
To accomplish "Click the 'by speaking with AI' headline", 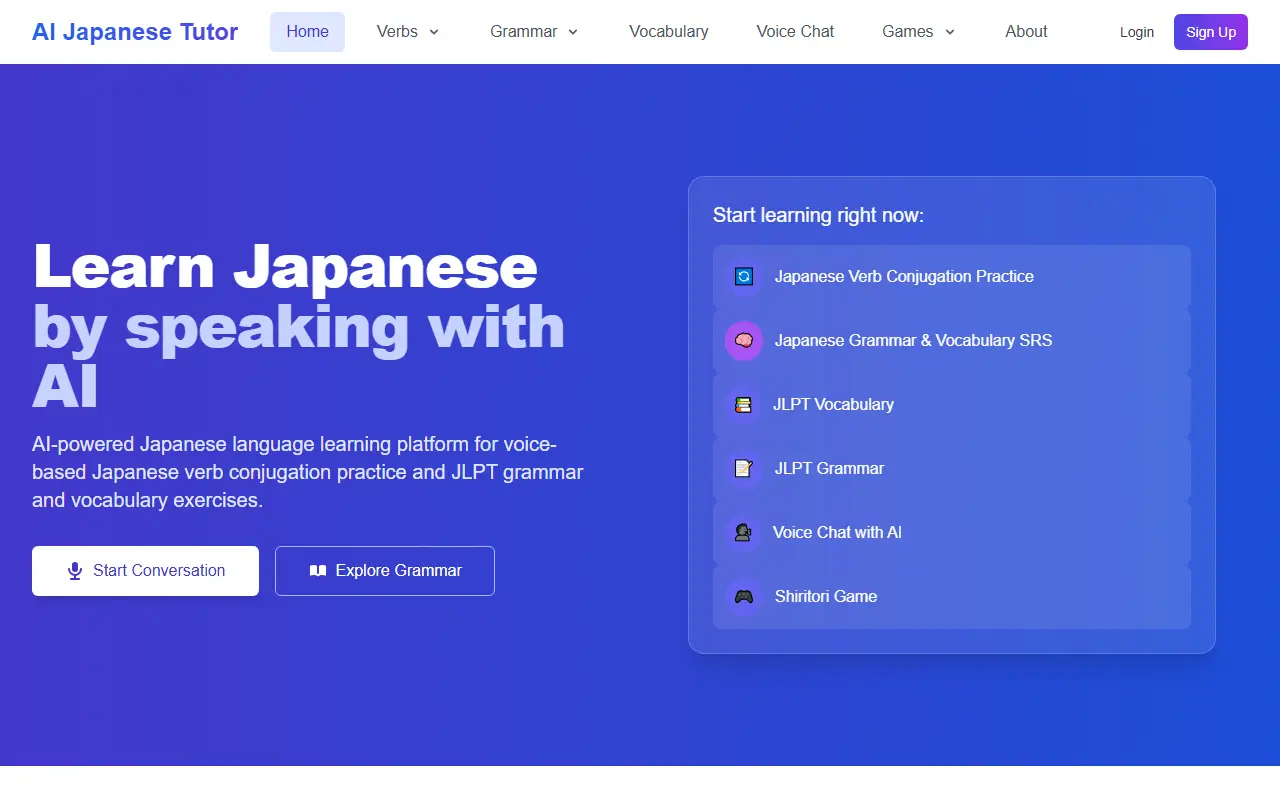I will click(298, 356).
